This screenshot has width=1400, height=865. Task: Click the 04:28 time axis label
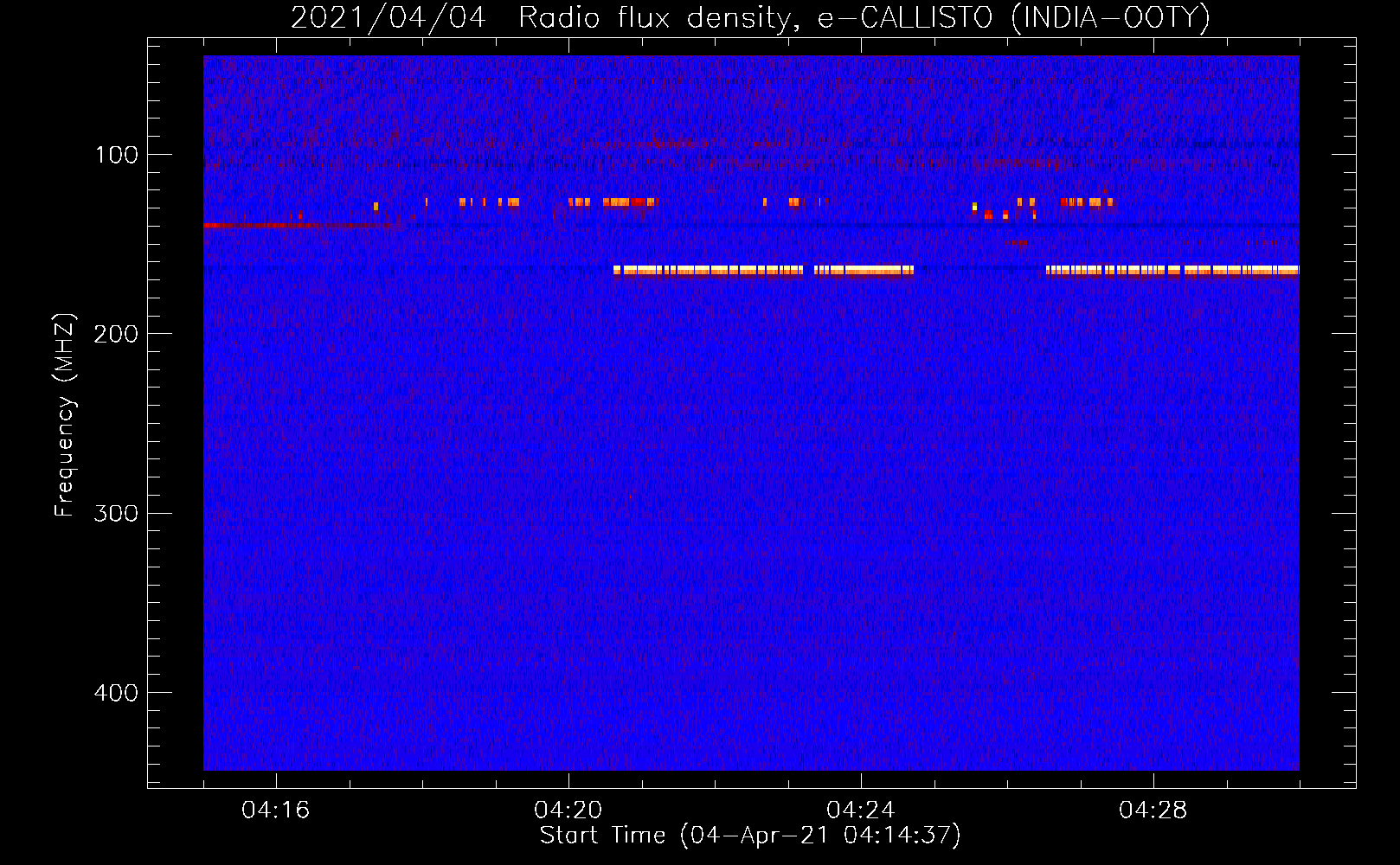coord(1153,811)
